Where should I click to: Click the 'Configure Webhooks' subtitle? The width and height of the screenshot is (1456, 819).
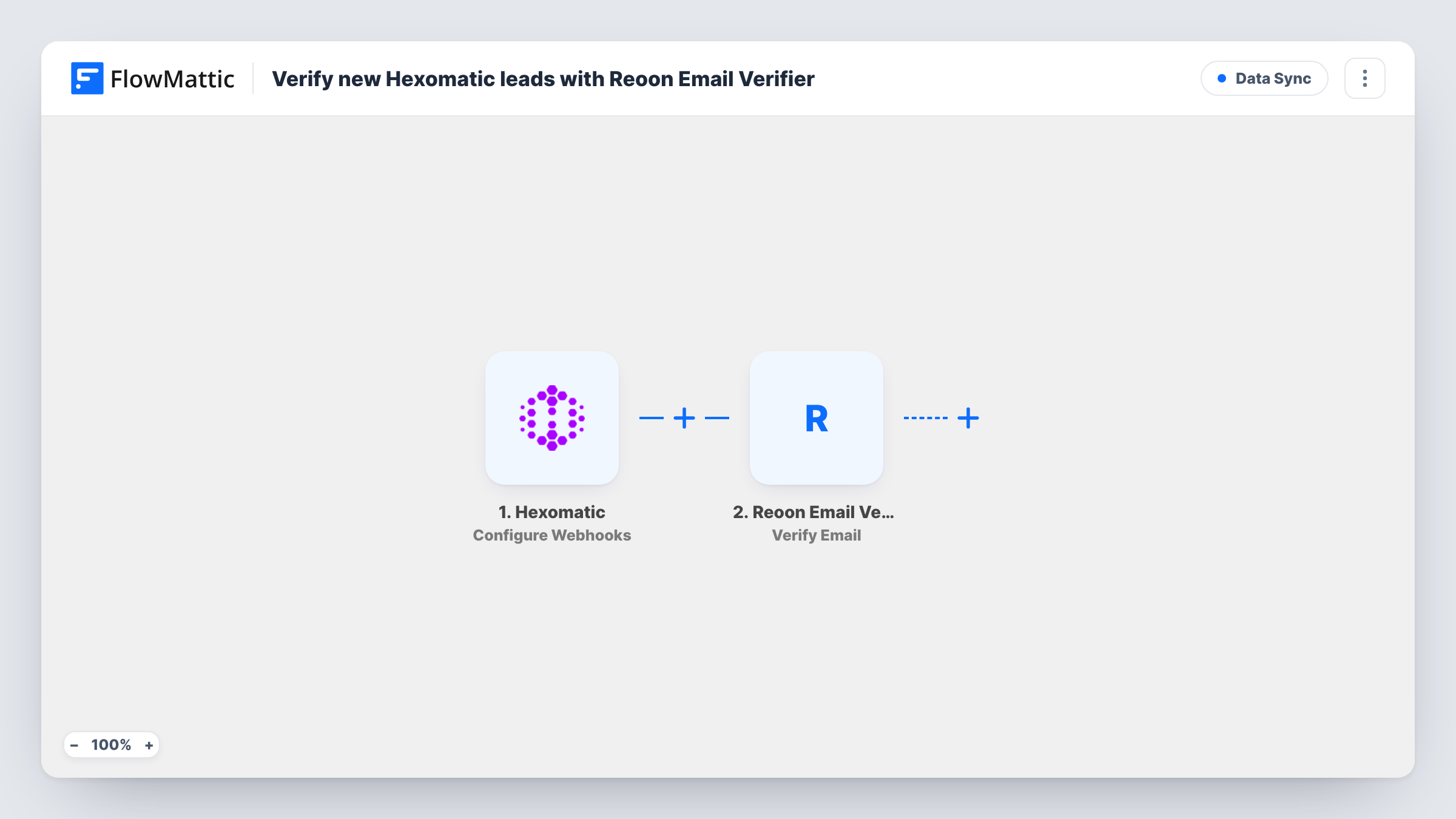coord(551,535)
